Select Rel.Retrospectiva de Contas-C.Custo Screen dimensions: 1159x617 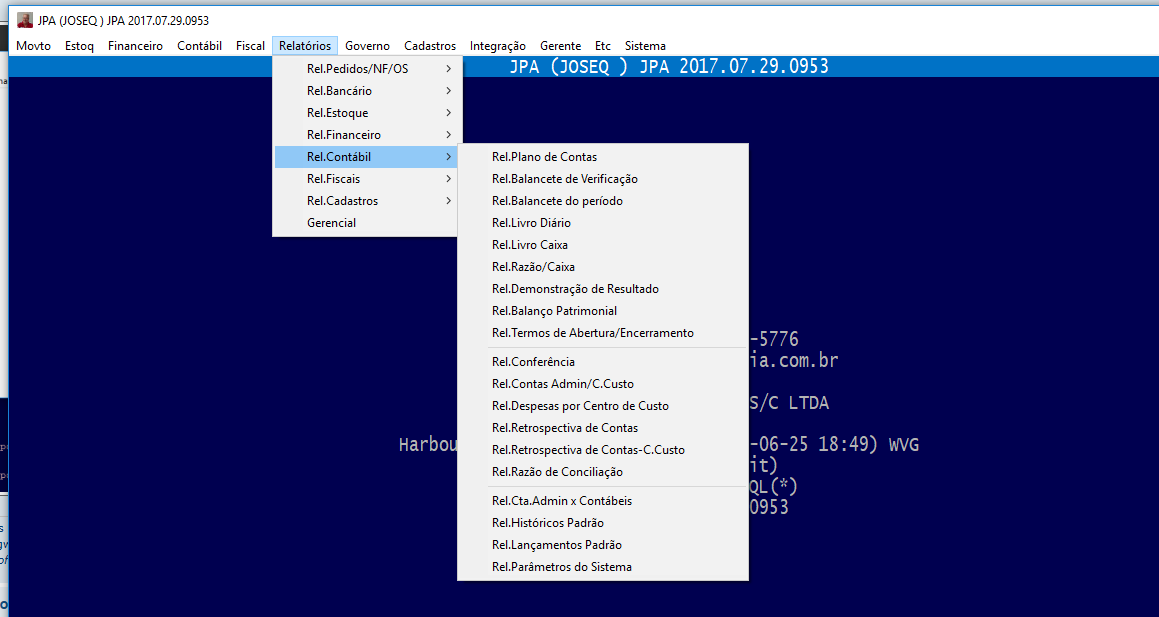pyautogui.click(x=603, y=450)
